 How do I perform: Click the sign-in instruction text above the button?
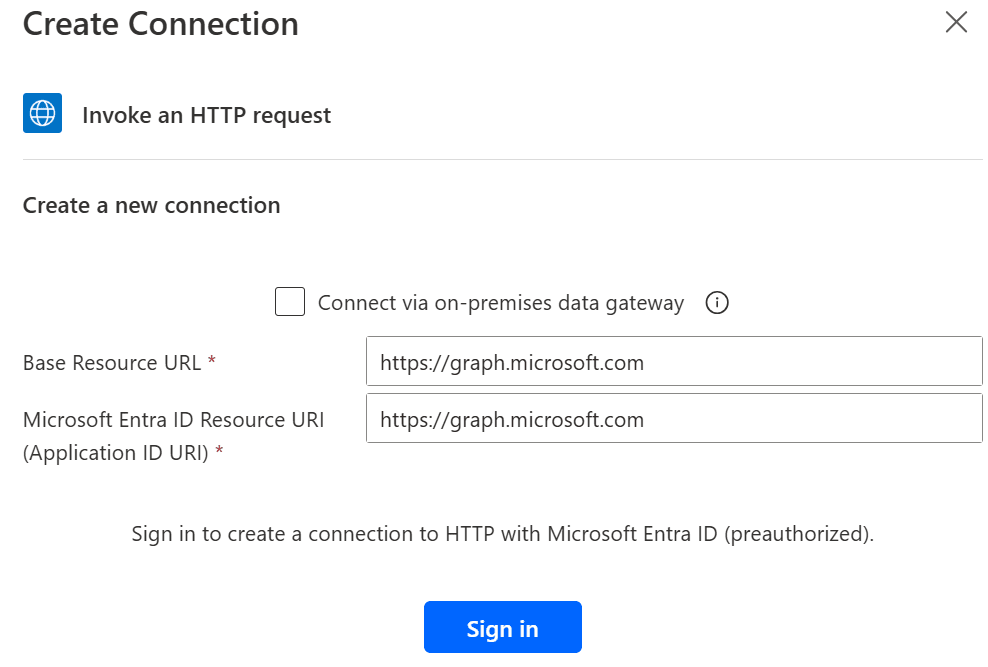[x=502, y=534]
